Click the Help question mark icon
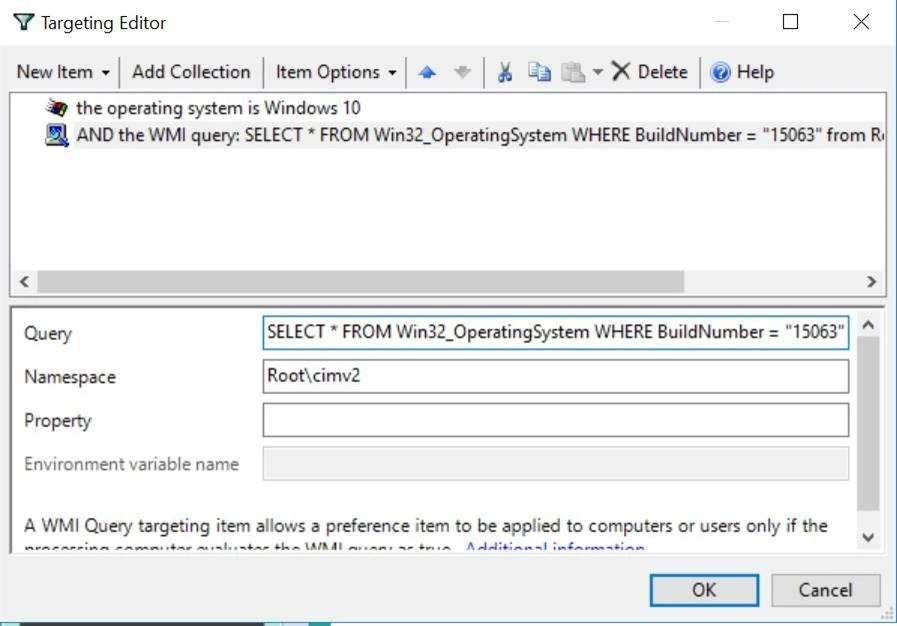The width and height of the screenshot is (897, 626). 720,72
